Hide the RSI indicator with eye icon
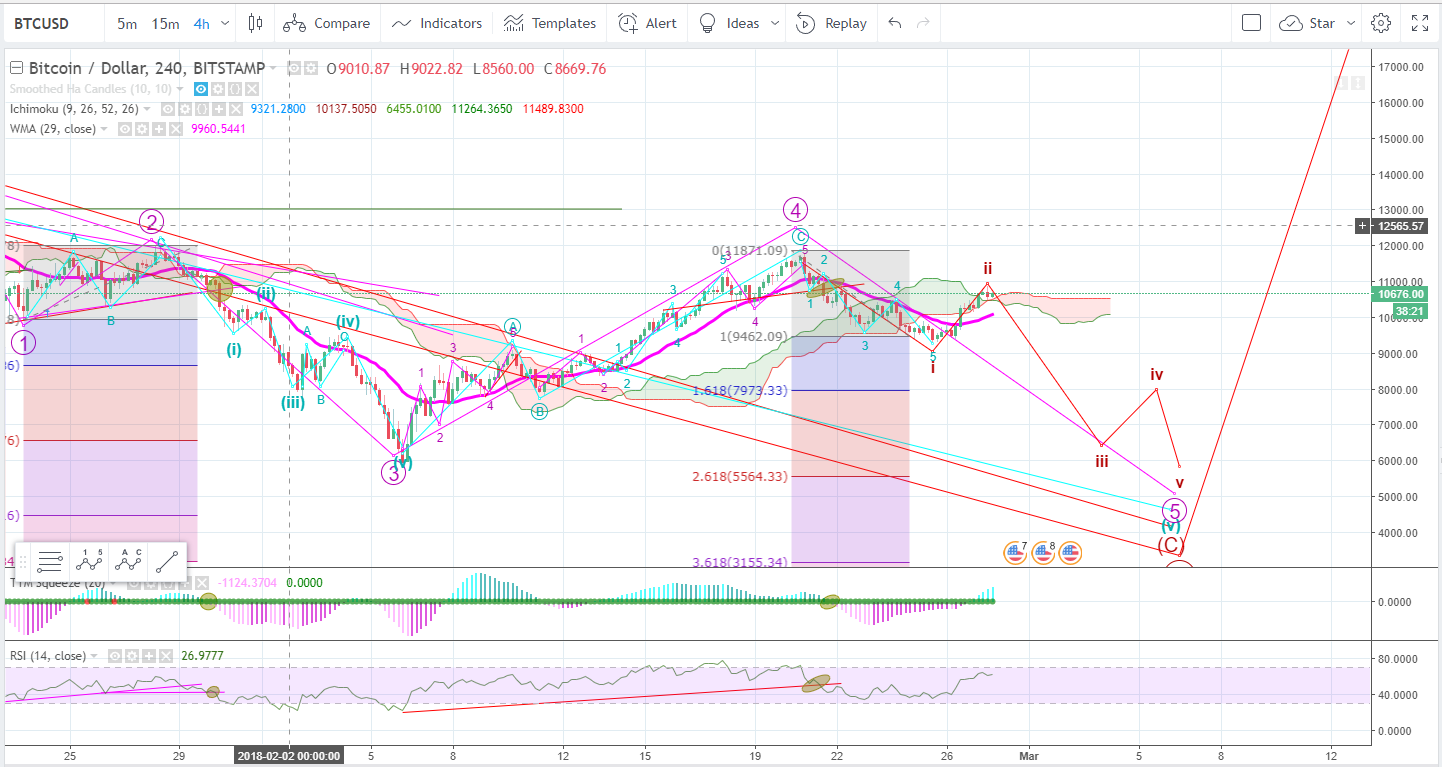1442x767 pixels. tap(115, 656)
